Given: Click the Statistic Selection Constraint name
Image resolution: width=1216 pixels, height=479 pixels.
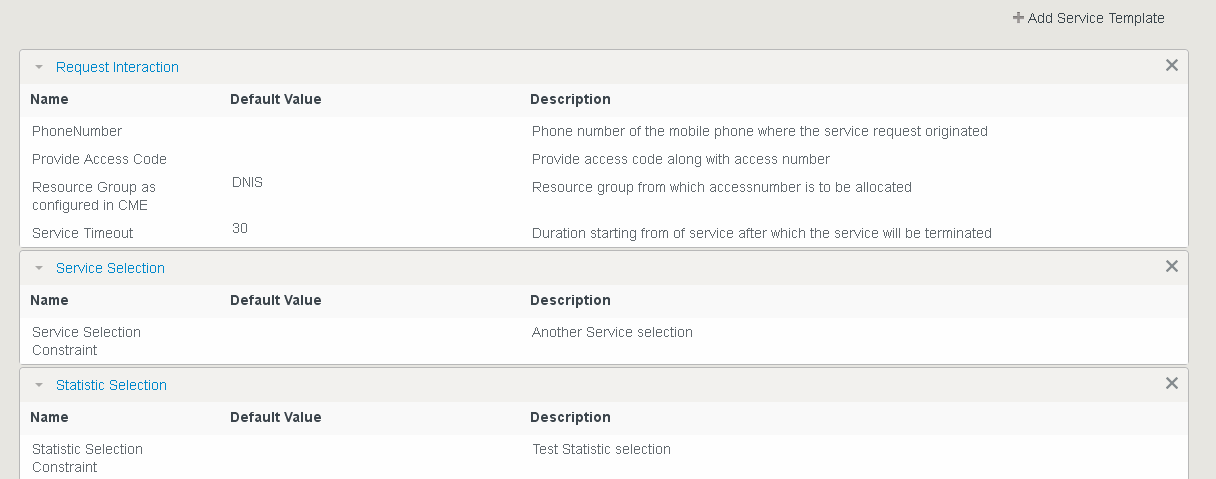Looking at the screenshot, I should click(87, 458).
